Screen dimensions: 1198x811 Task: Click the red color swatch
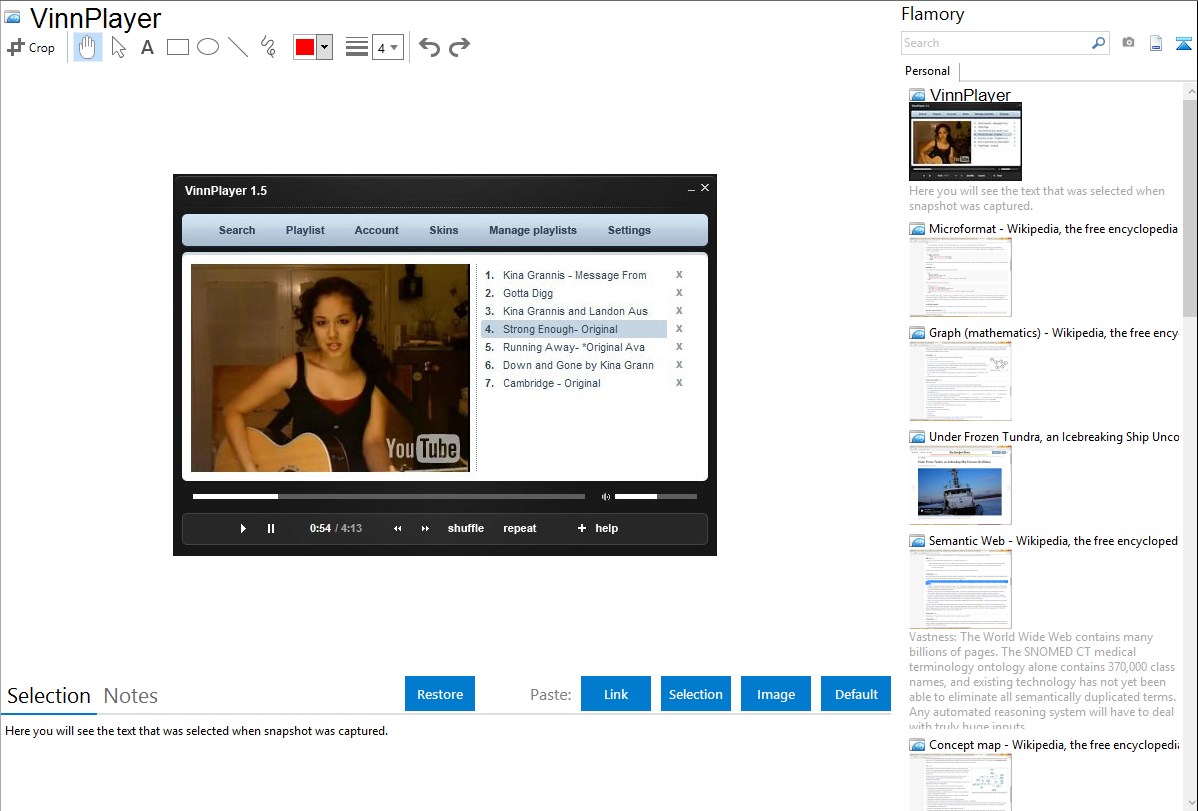(x=305, y=47)
